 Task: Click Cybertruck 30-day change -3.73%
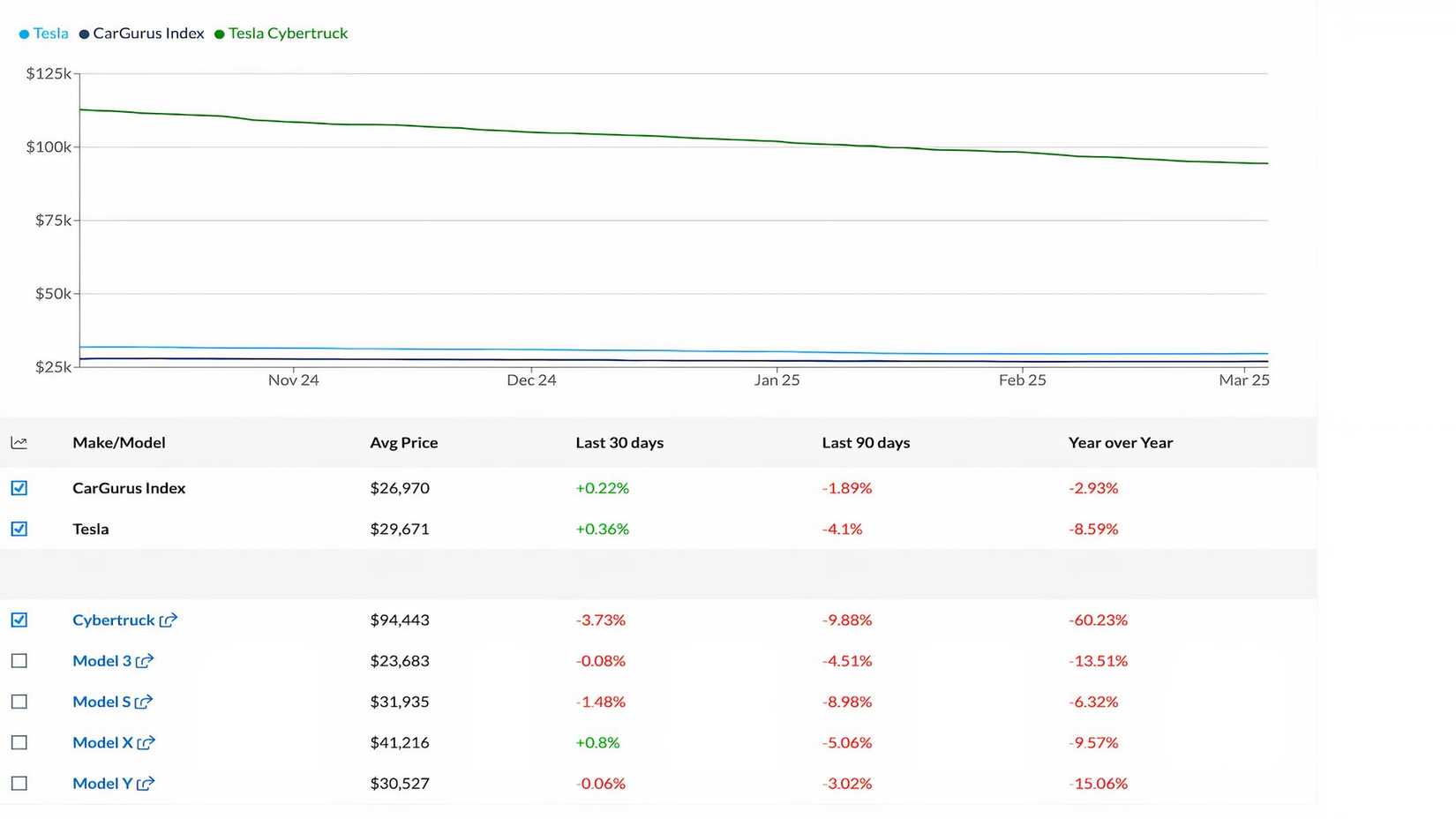pyautogui.click(x=601, y=620)
